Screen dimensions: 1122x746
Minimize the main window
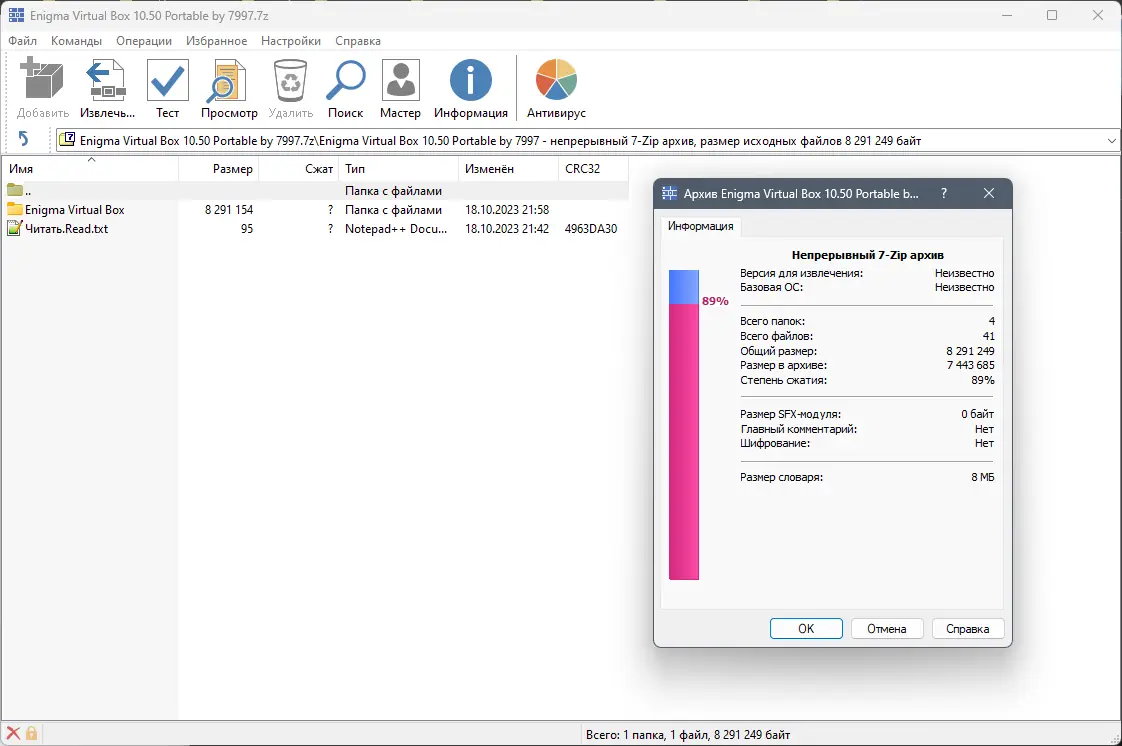tap(1007, 15)
